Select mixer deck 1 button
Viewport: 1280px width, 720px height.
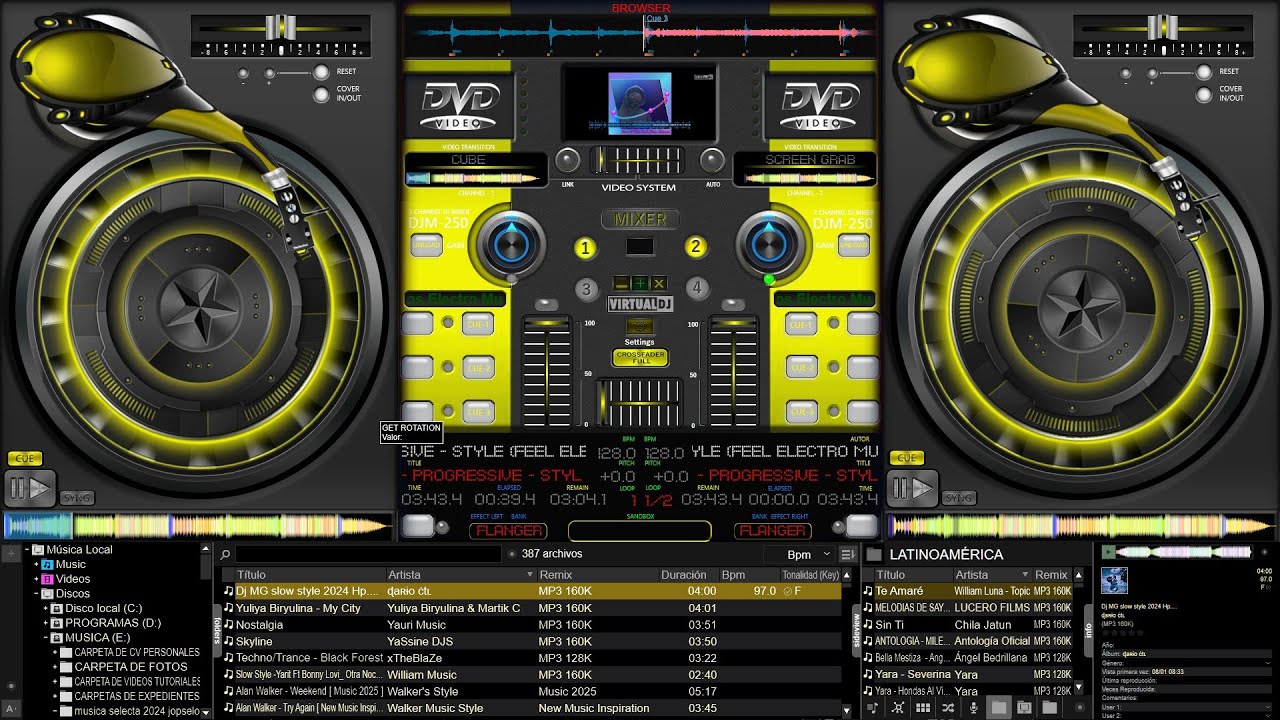coord(585,248)
